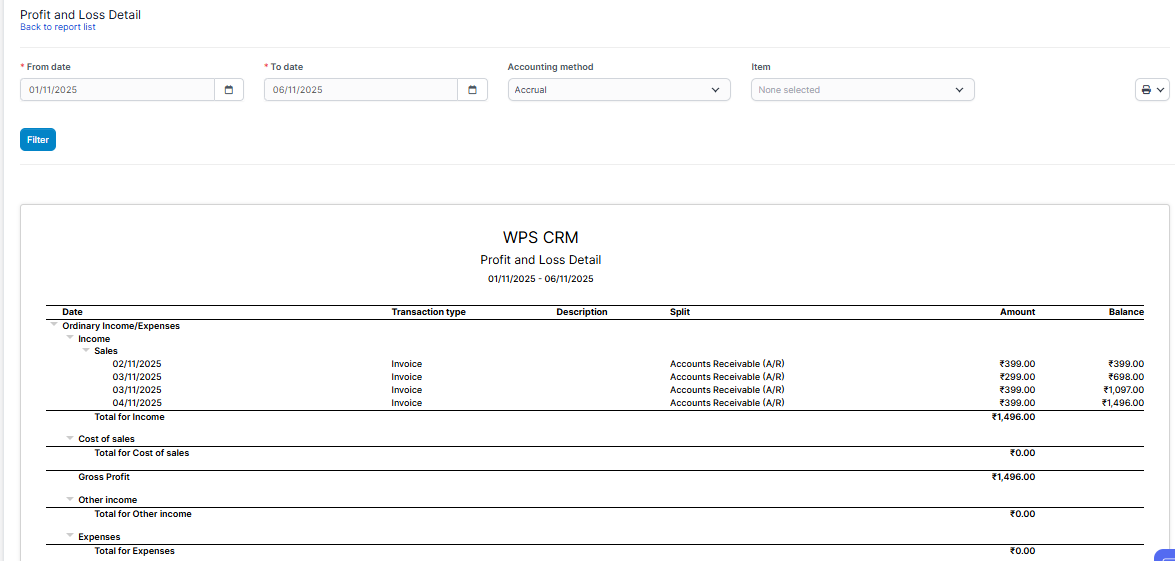Click the ₹299.00 invoice amount
The height and width of the screenshot is (561, 1175).
pyautogui.click(x=1016, y=377)
